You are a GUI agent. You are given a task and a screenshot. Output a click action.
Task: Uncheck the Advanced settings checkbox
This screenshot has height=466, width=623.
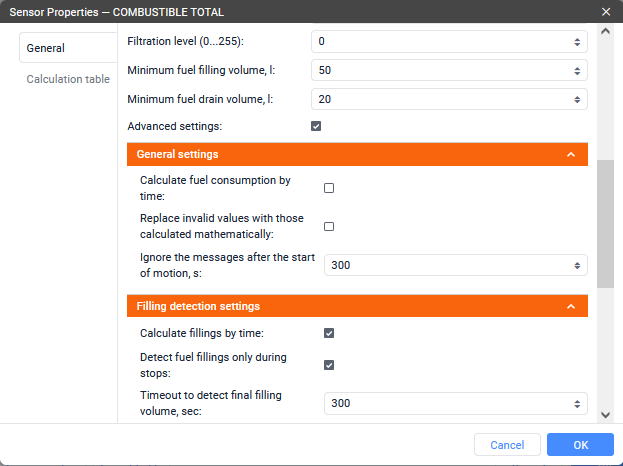(316, 127)
